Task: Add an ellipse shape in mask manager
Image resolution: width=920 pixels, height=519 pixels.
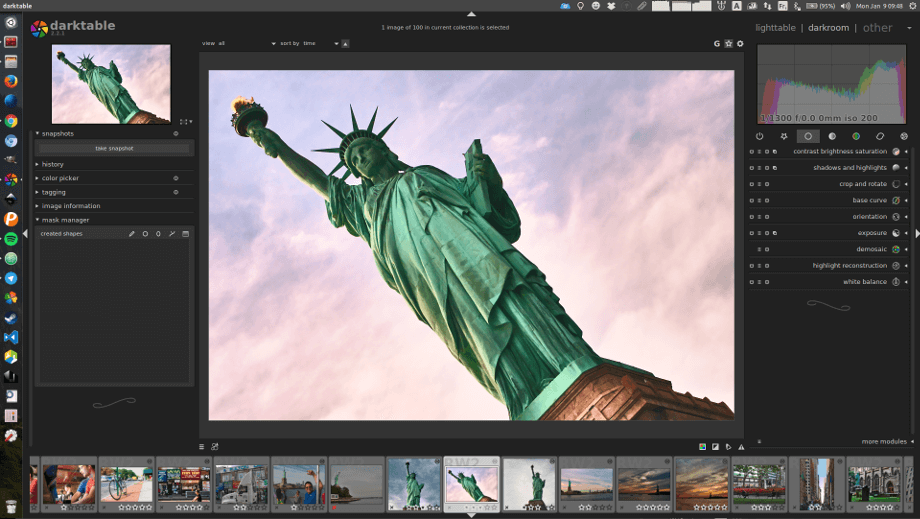Action: click(158, 233)
